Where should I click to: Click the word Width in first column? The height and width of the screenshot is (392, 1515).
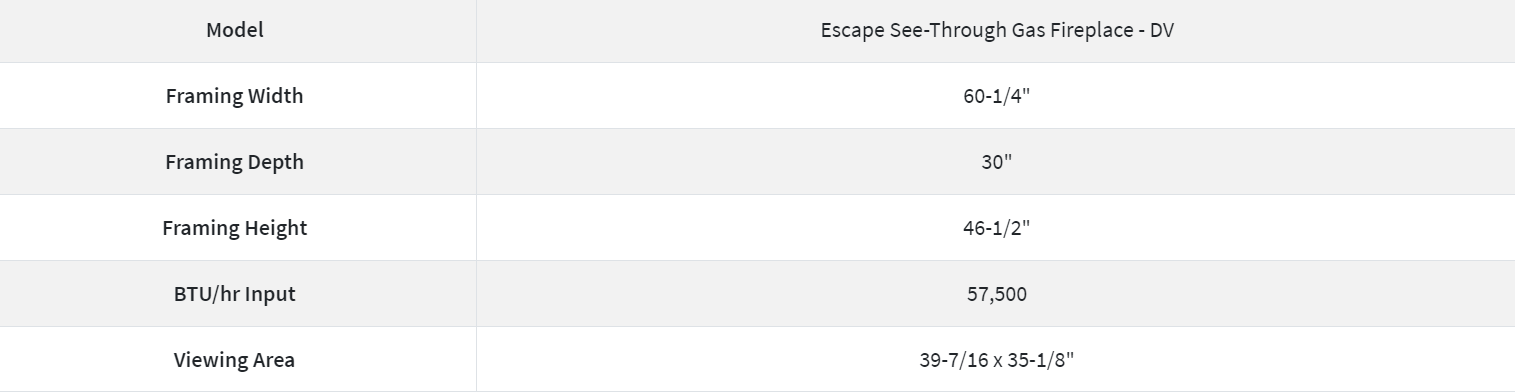click(x=273, y=96)
